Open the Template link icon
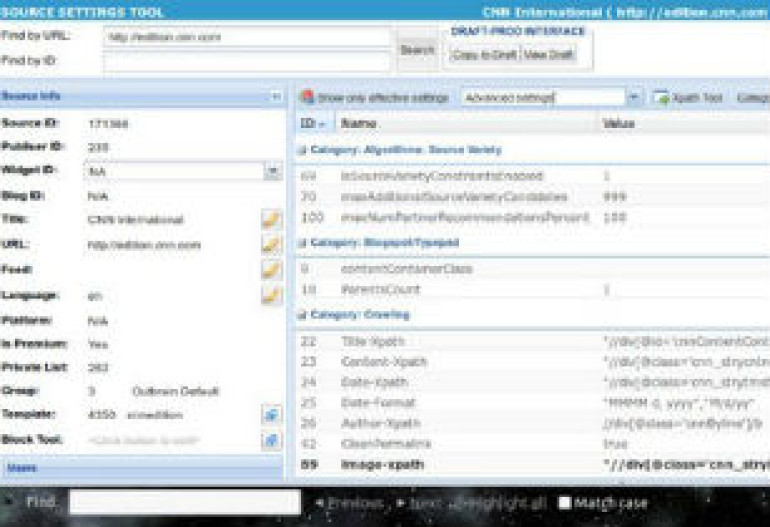This screenshot has height=527, width=770. [272, 415]
